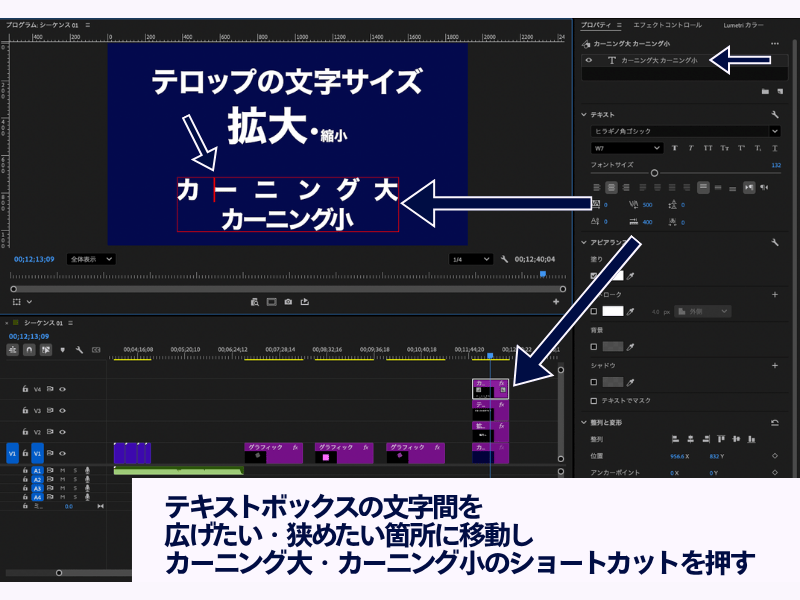Click the program monitor settings wrench icon
Image resolution: width=800 pixels, height=600 pixels.
(x=505, y=259)
